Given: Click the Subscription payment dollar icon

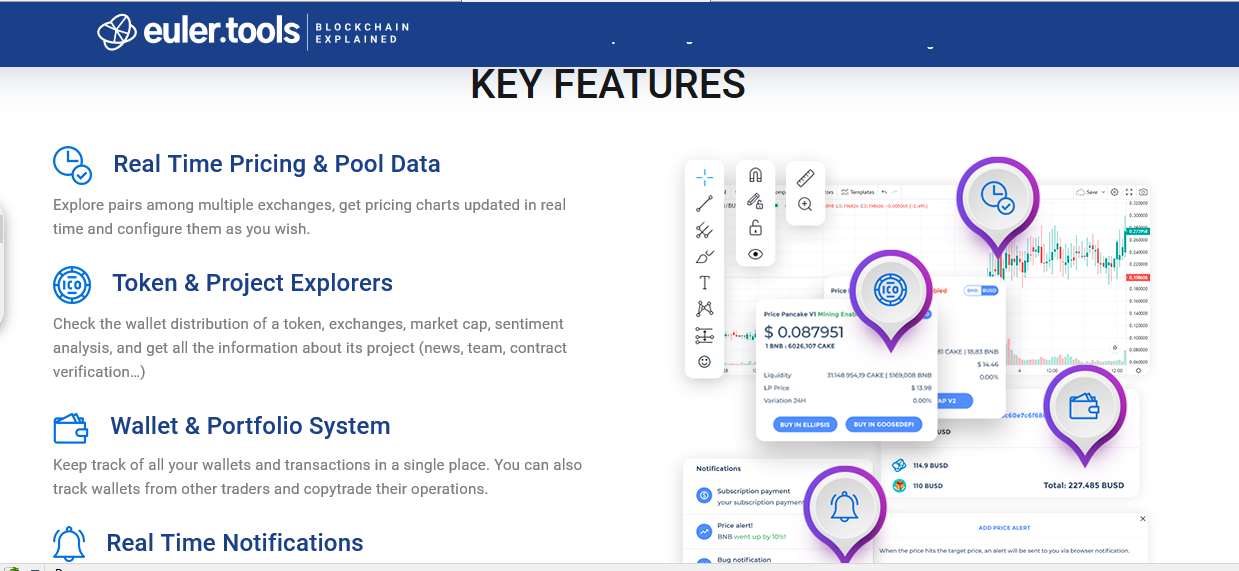Looking at the screenshot, I should pos(704,494).
